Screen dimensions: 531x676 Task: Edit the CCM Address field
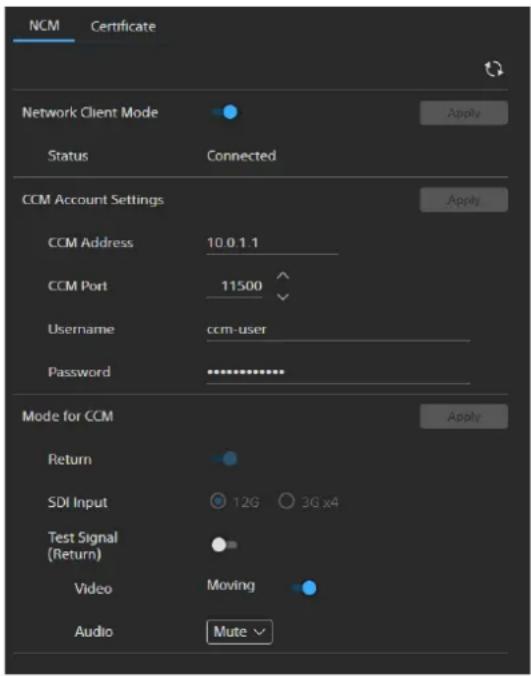coord(272,243)
